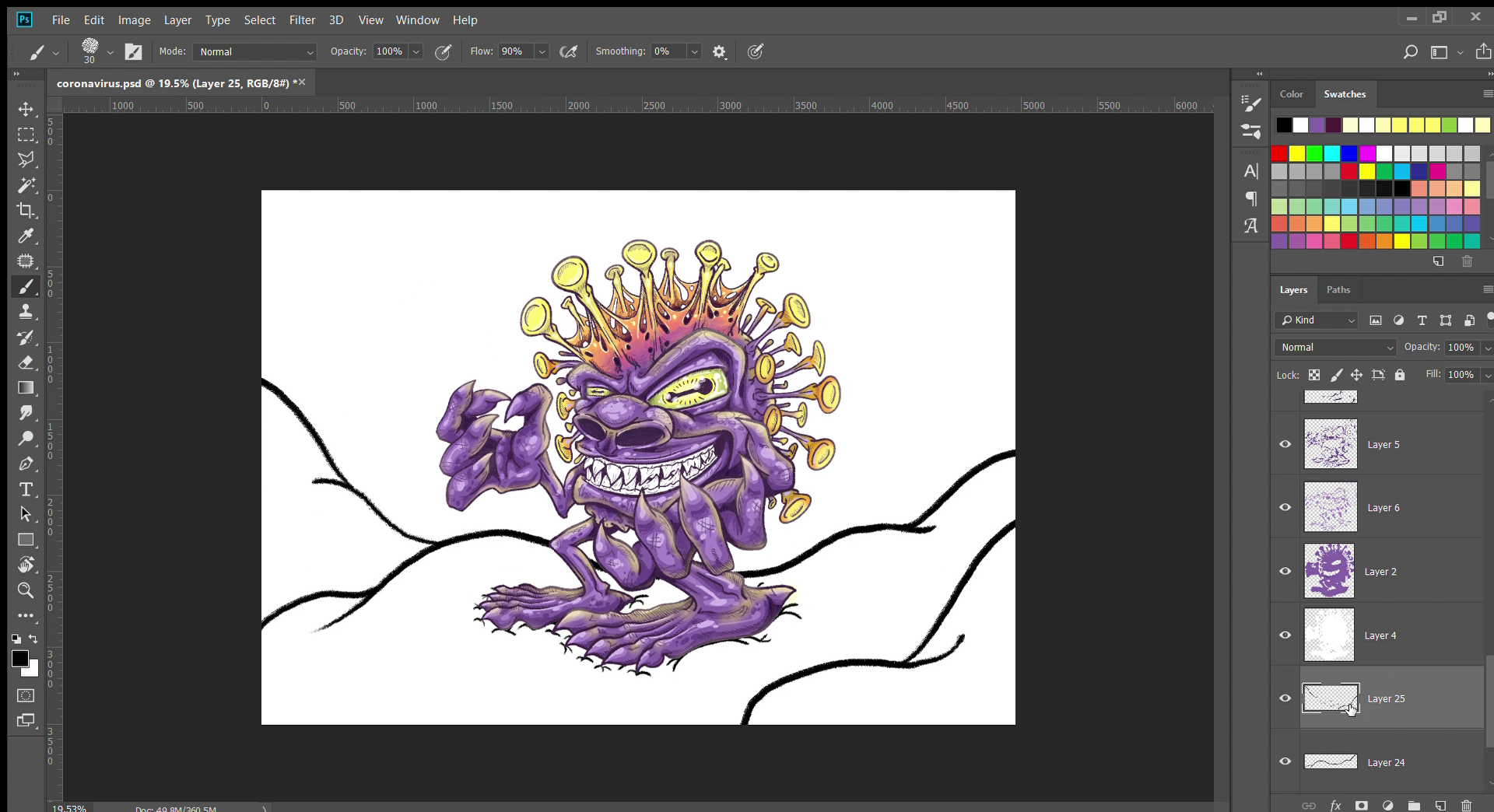The height and width of the screenshot is (812, 1494).
Task: Select the Eraser tool
Action: coord(26,362)
